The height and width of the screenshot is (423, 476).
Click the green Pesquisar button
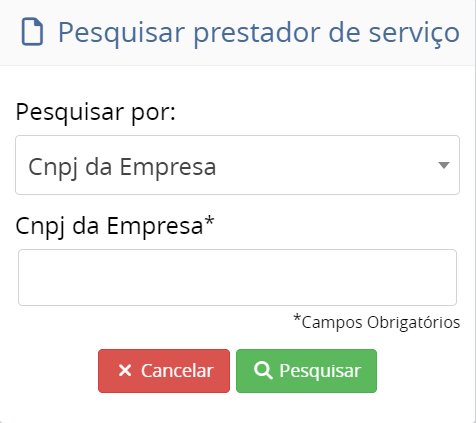pyautogui.click(x=306, y=371)
